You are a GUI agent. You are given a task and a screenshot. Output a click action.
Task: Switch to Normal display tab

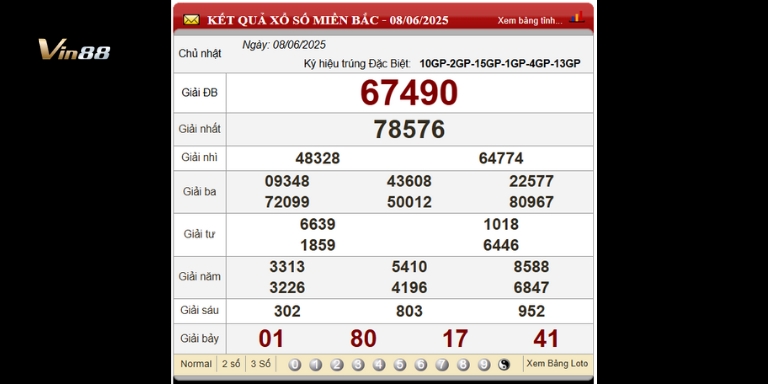196,364
